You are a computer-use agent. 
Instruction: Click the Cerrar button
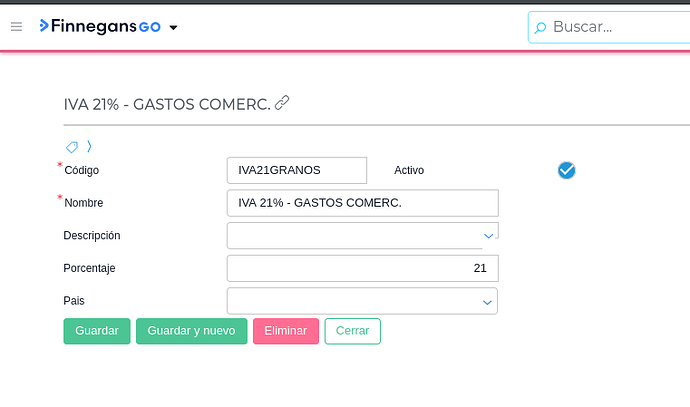click(352, 331)
